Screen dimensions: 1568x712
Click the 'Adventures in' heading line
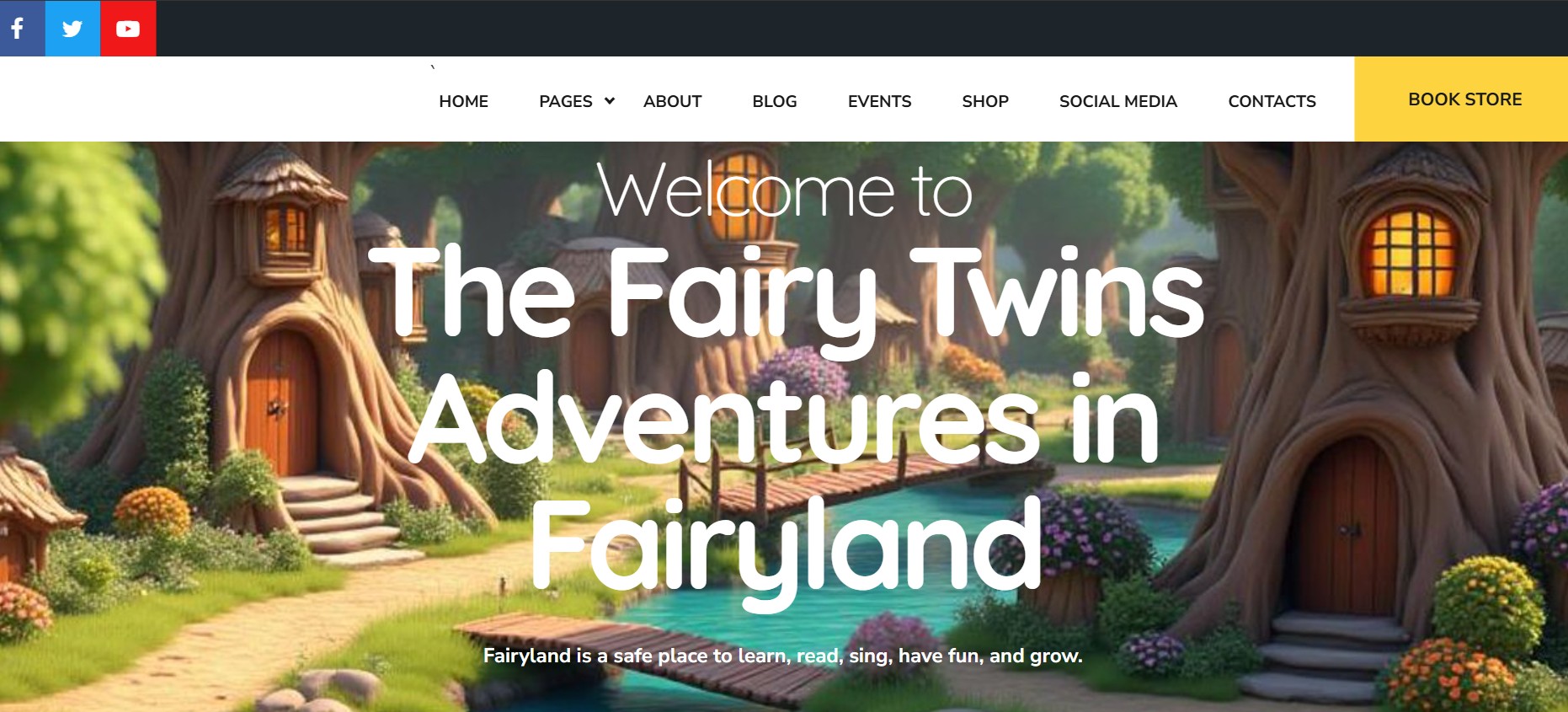785,420
